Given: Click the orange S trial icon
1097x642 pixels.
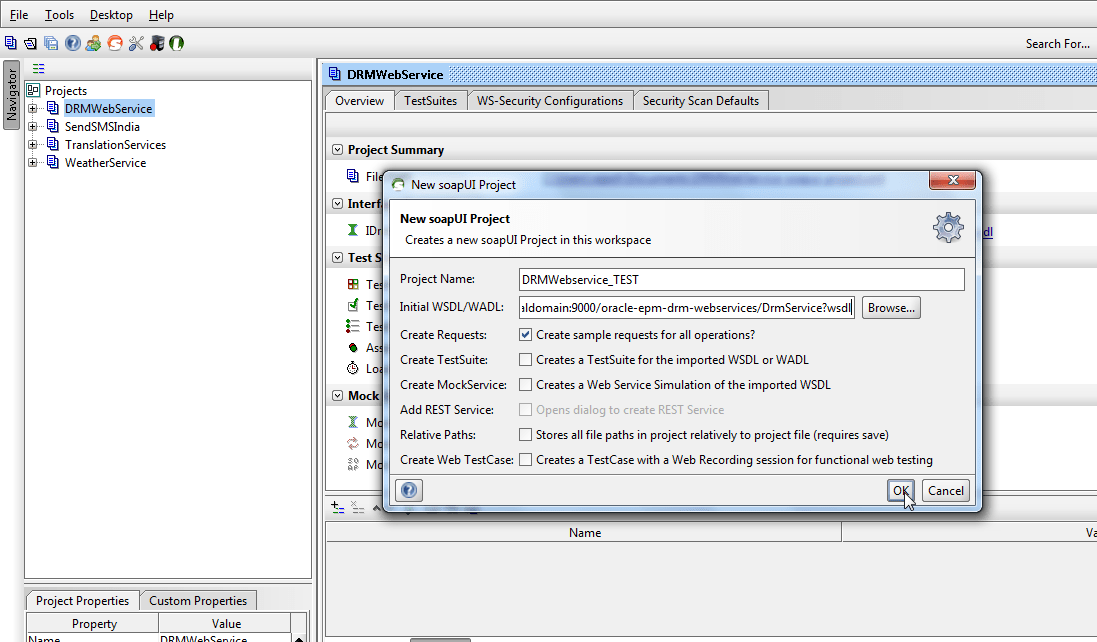Looking at the screenshot, I should tap(115, 43).
